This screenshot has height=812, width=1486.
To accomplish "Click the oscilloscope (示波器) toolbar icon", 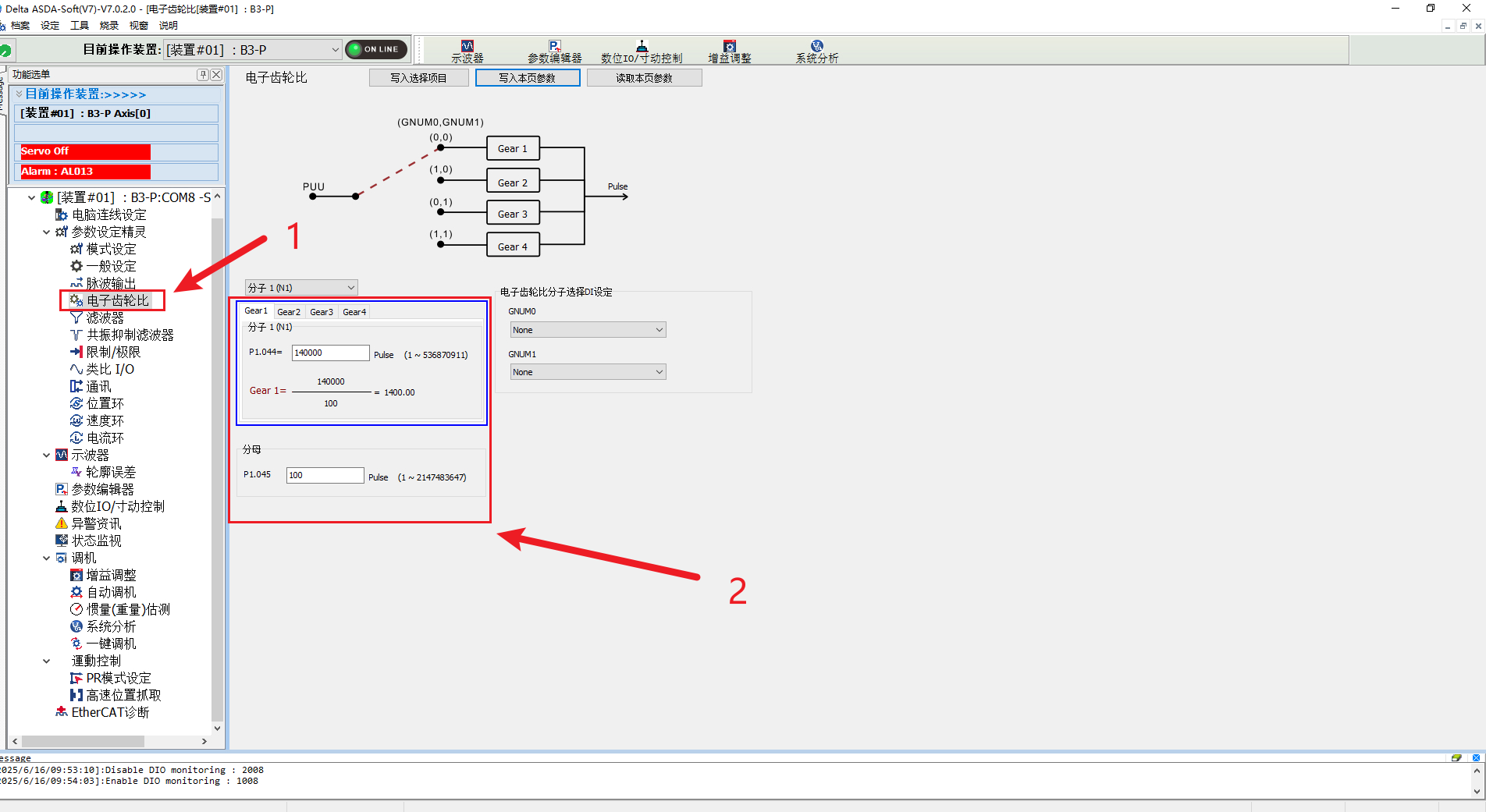I will click(467, 51).
